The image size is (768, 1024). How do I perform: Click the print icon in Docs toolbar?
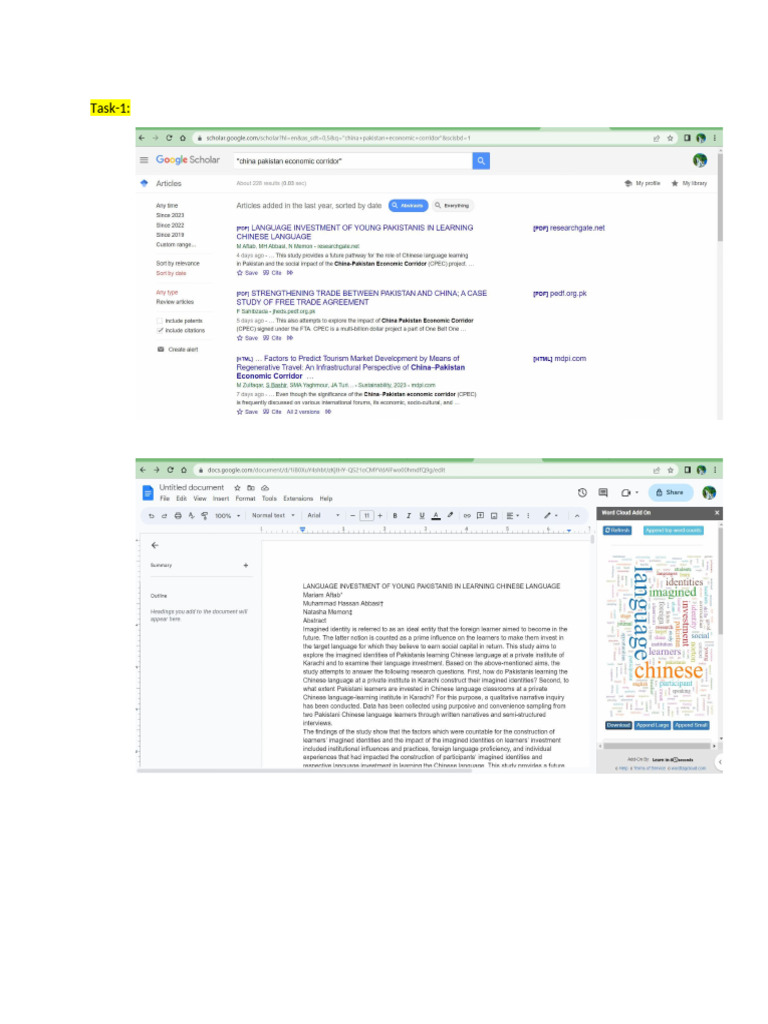pos(178,515)
